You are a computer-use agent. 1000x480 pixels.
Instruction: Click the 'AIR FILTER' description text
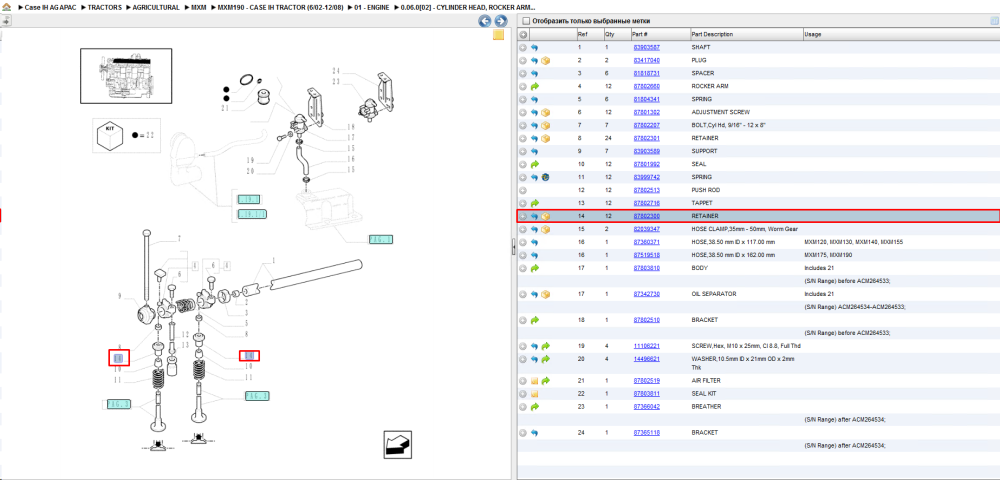tap(706, 381)
